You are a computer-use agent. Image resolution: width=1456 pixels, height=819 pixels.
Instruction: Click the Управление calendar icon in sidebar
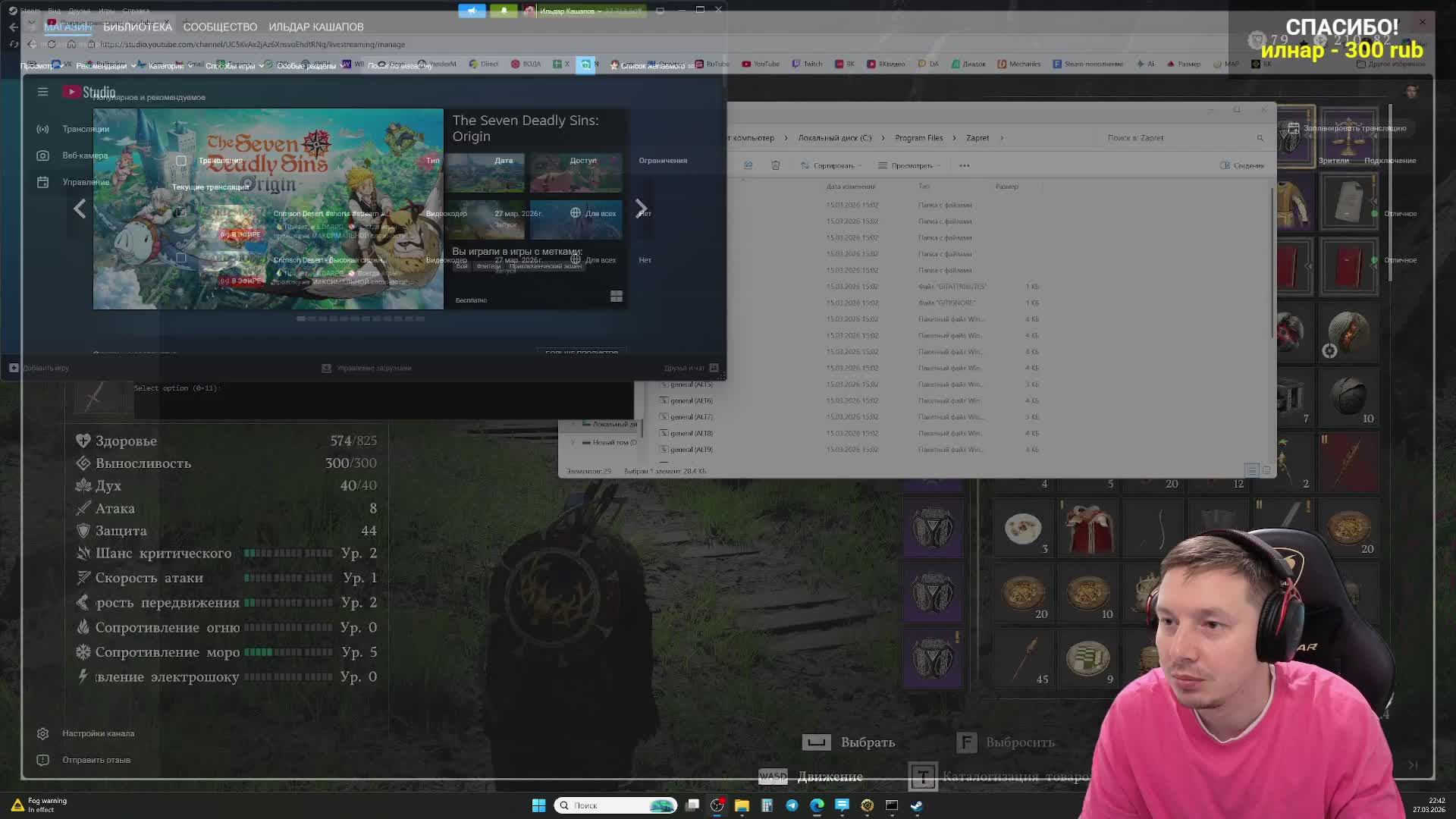coord(42,182)
